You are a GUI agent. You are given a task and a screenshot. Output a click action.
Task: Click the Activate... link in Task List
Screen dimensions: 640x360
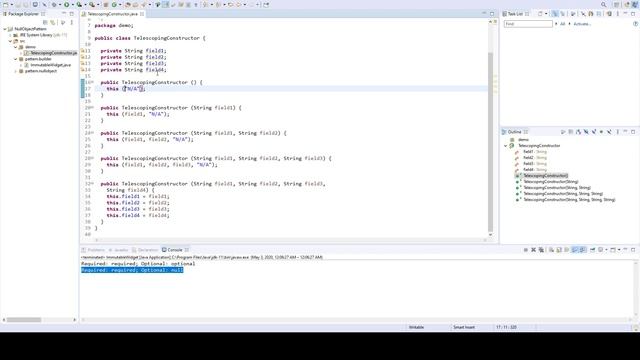tap(582, 24)
